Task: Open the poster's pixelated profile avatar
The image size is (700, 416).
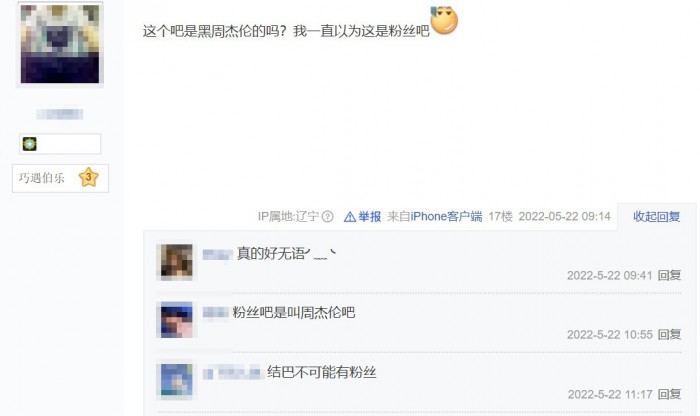Action: pyautogui.click(x=60, y=44)
